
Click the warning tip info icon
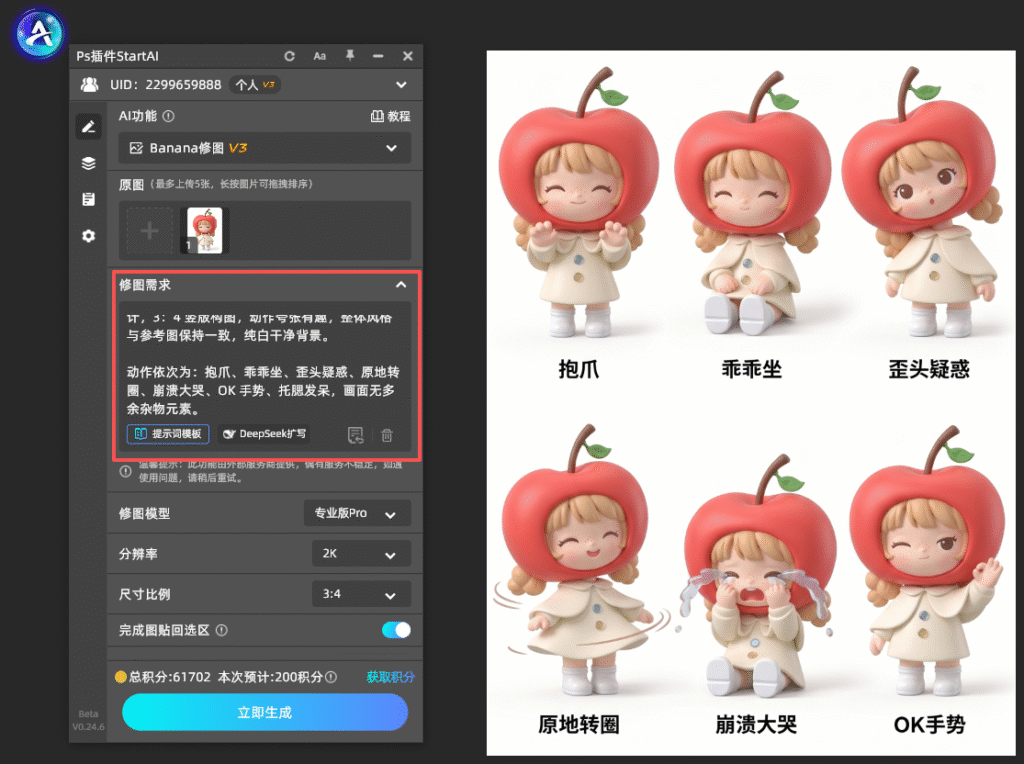125,471
